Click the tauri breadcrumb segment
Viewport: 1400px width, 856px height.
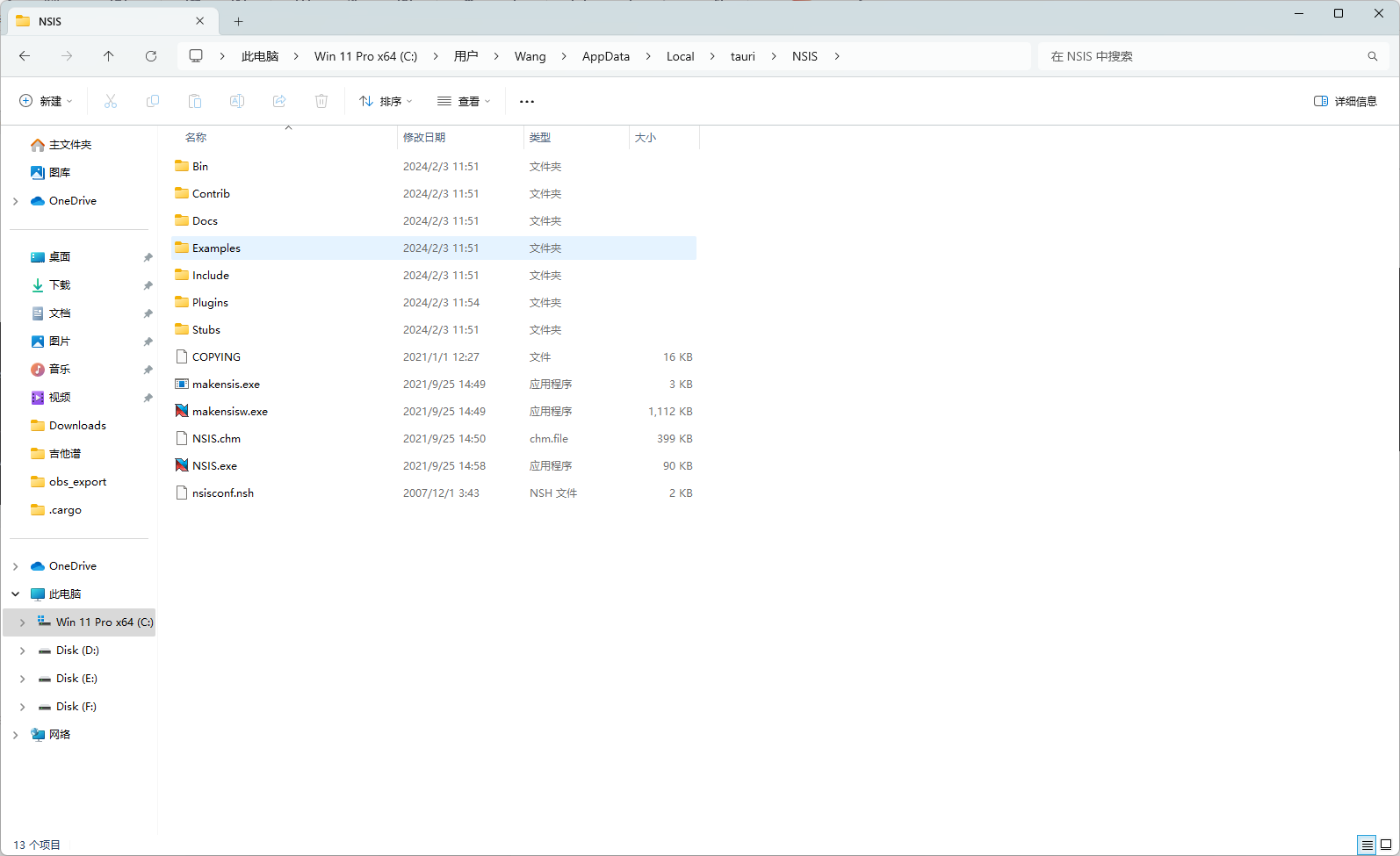click(743, 56)
